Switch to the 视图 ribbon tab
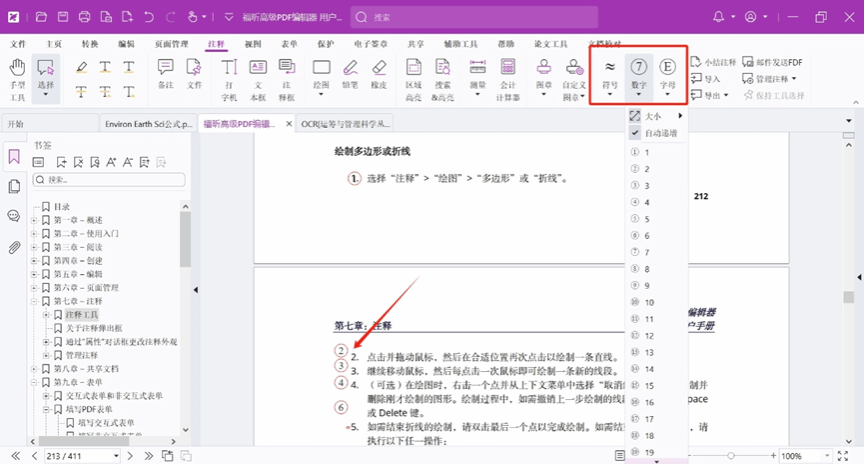 coord(253,44)
